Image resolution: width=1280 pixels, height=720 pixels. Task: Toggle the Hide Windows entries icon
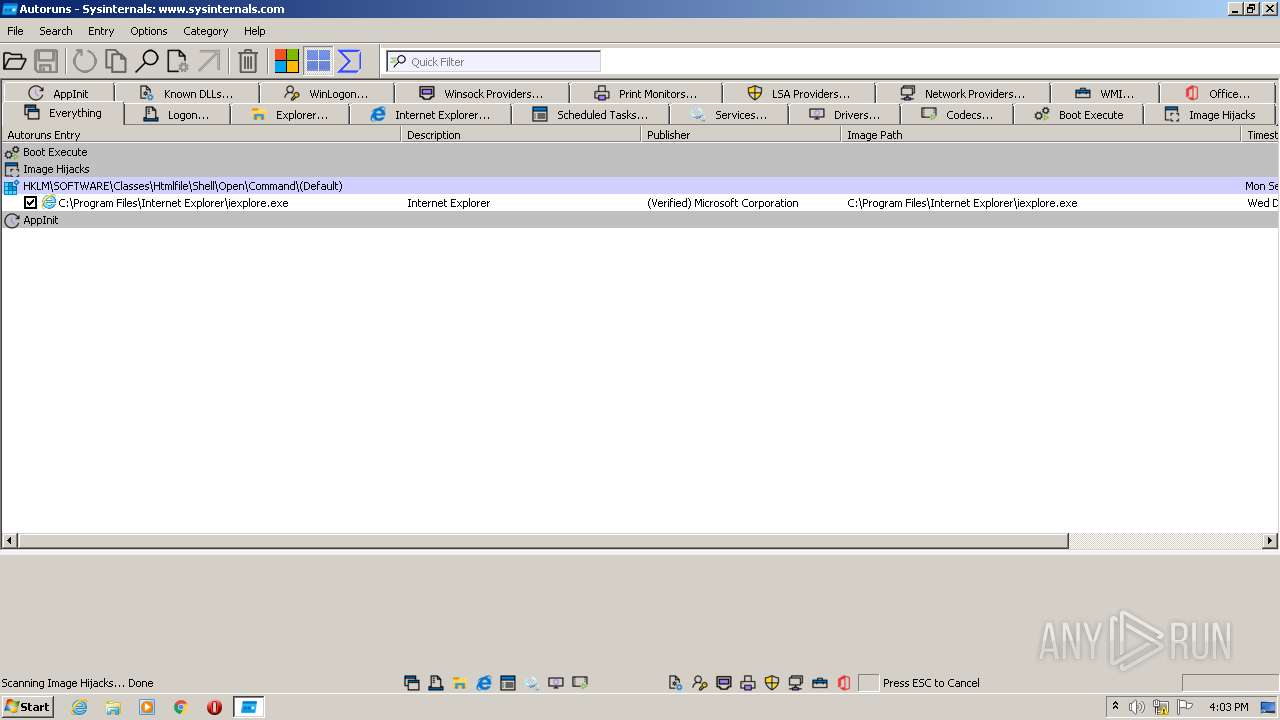318,61
